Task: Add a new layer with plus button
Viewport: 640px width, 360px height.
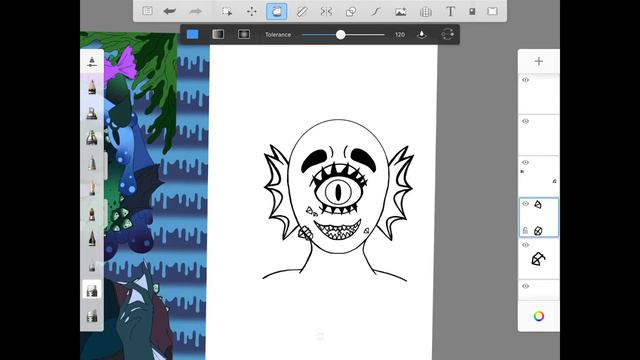Action: pyautogui.click(x=539, y=61)
